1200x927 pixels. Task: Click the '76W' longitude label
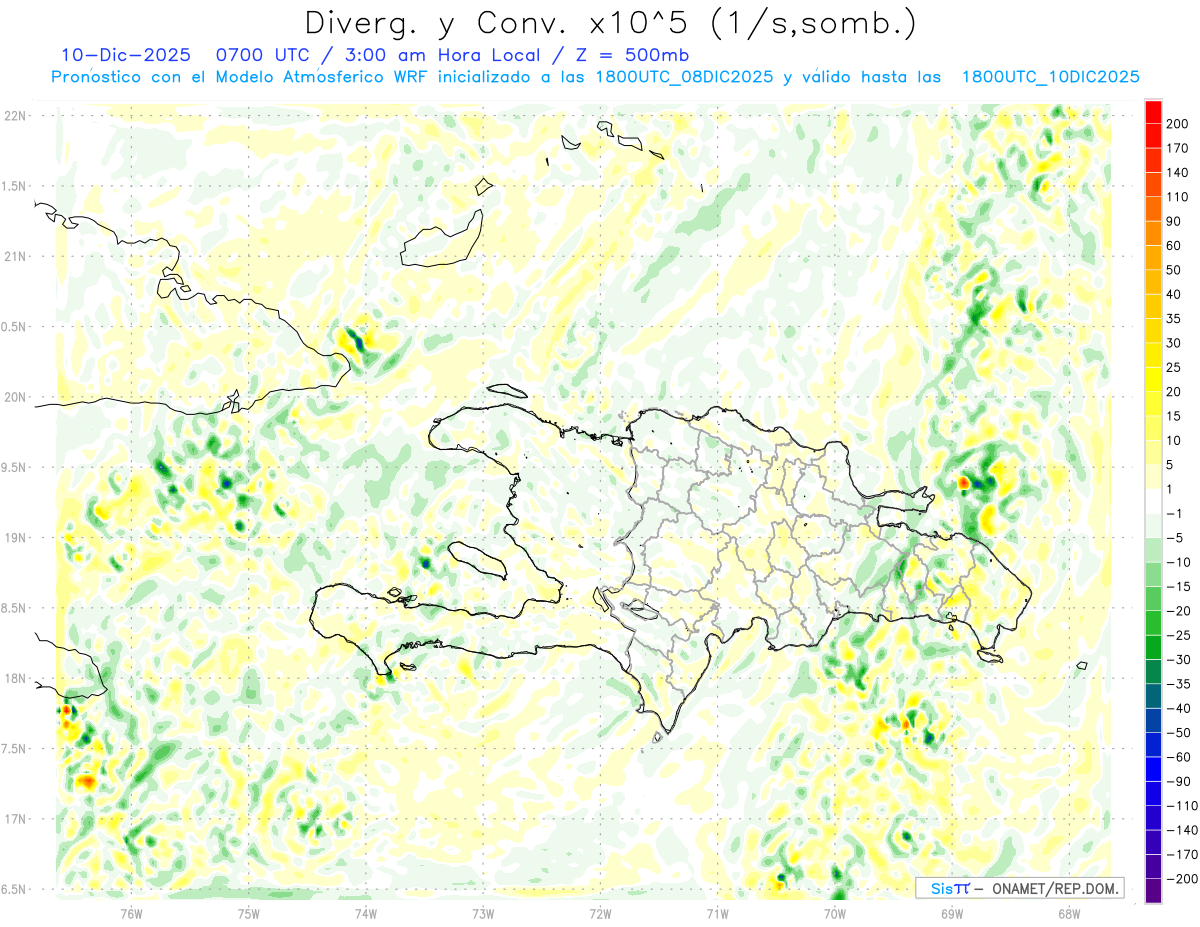131,914
